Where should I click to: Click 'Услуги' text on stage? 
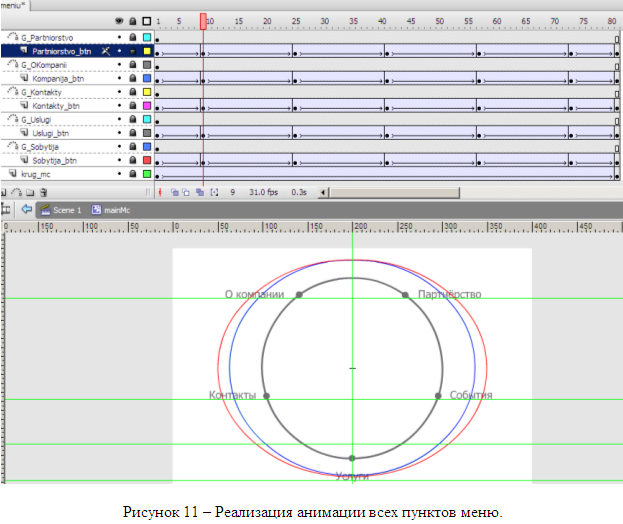coord(352,476)
